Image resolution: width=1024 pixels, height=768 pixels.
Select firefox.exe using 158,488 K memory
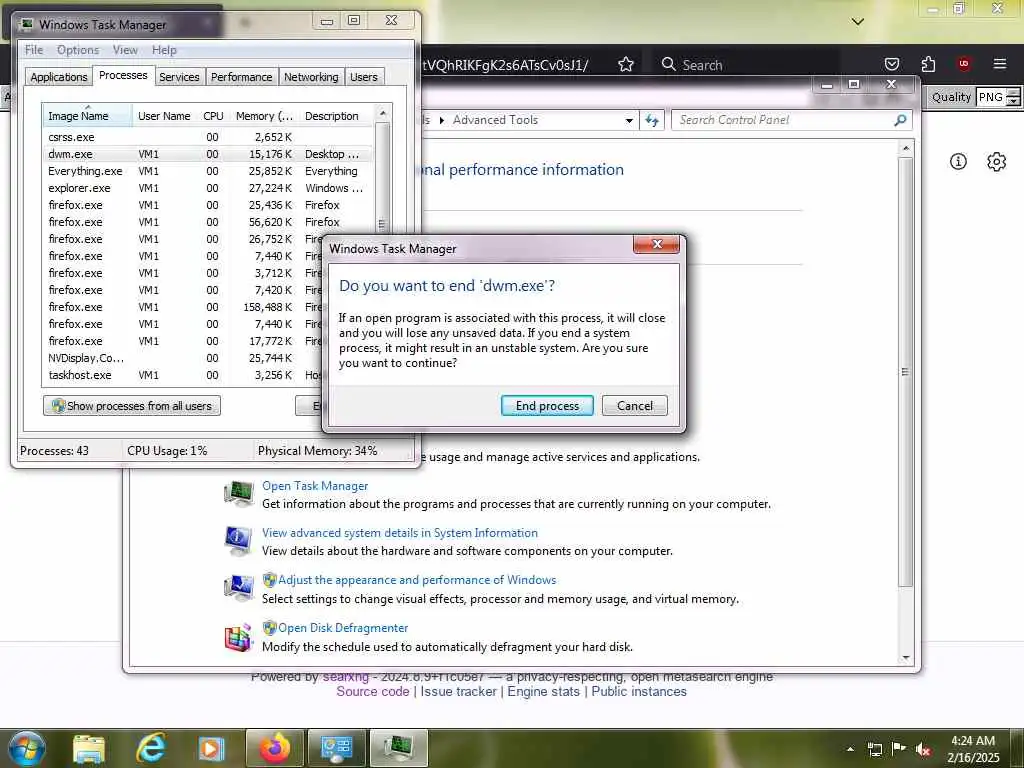(x=183, y=307)
